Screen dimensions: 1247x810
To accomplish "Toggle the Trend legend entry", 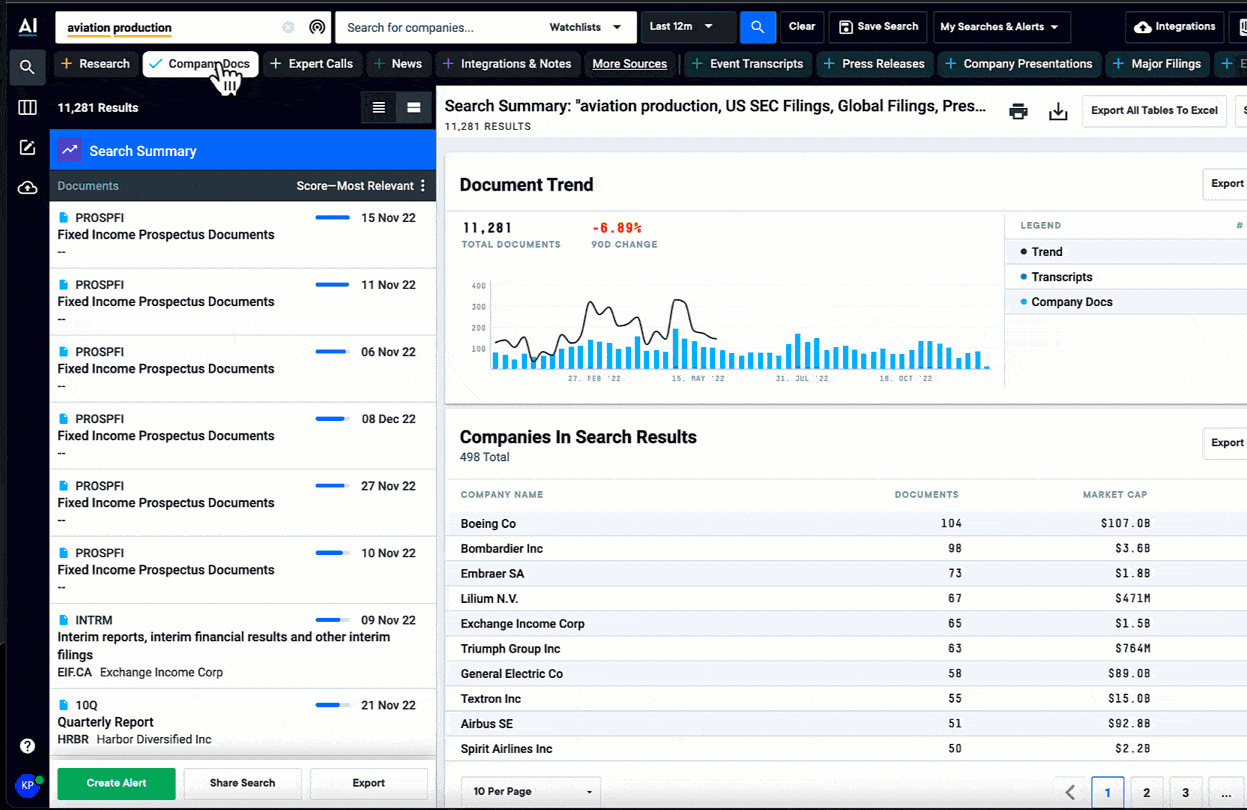I will click(1047, 252).
